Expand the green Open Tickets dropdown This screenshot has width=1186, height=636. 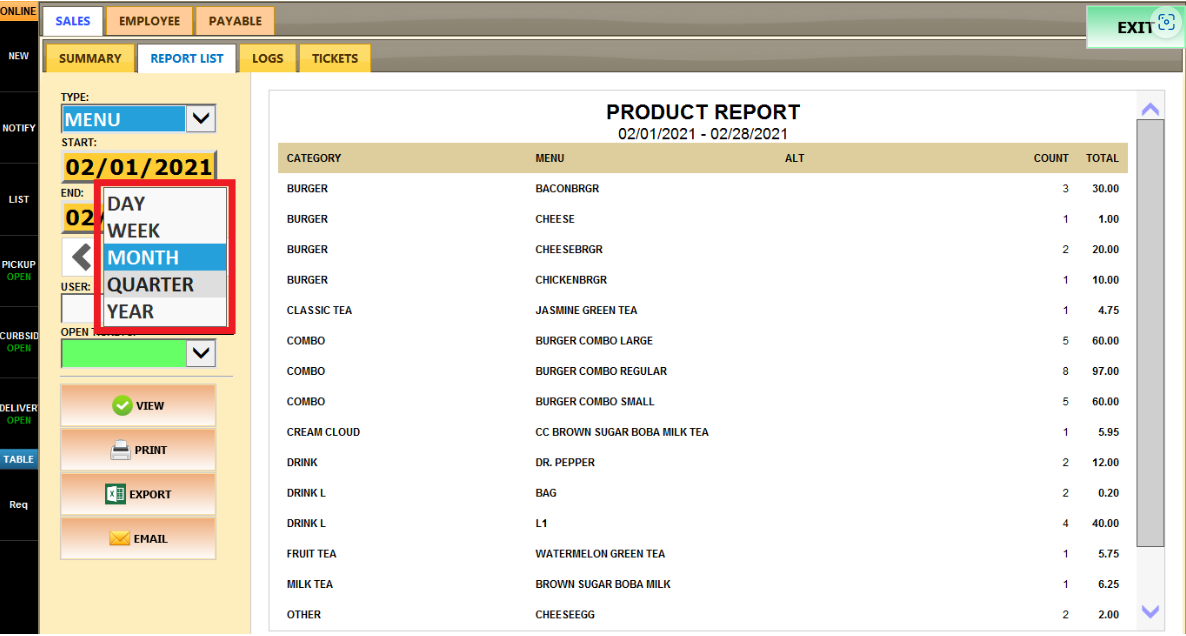click(x=201, y=352)
